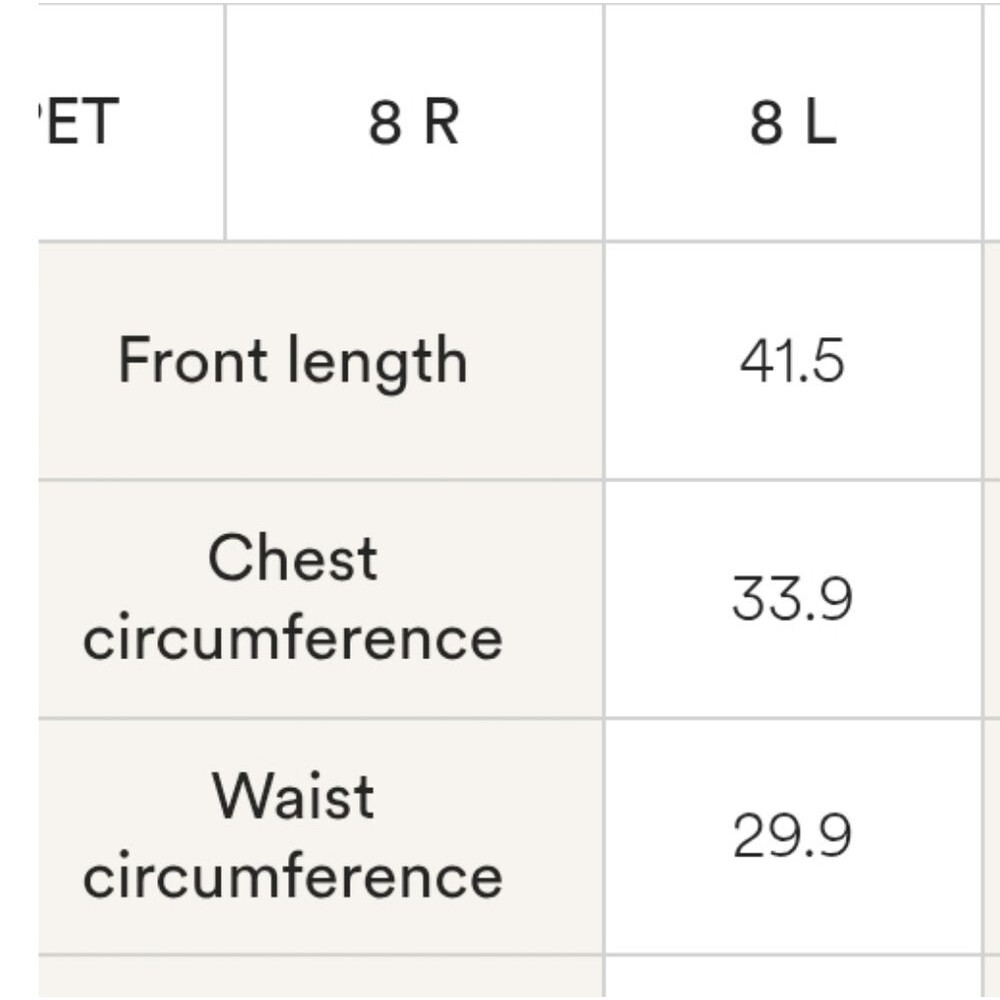Click the digit 8 in 8 R header
1000x1000 pixels.
tap(386, 122)
